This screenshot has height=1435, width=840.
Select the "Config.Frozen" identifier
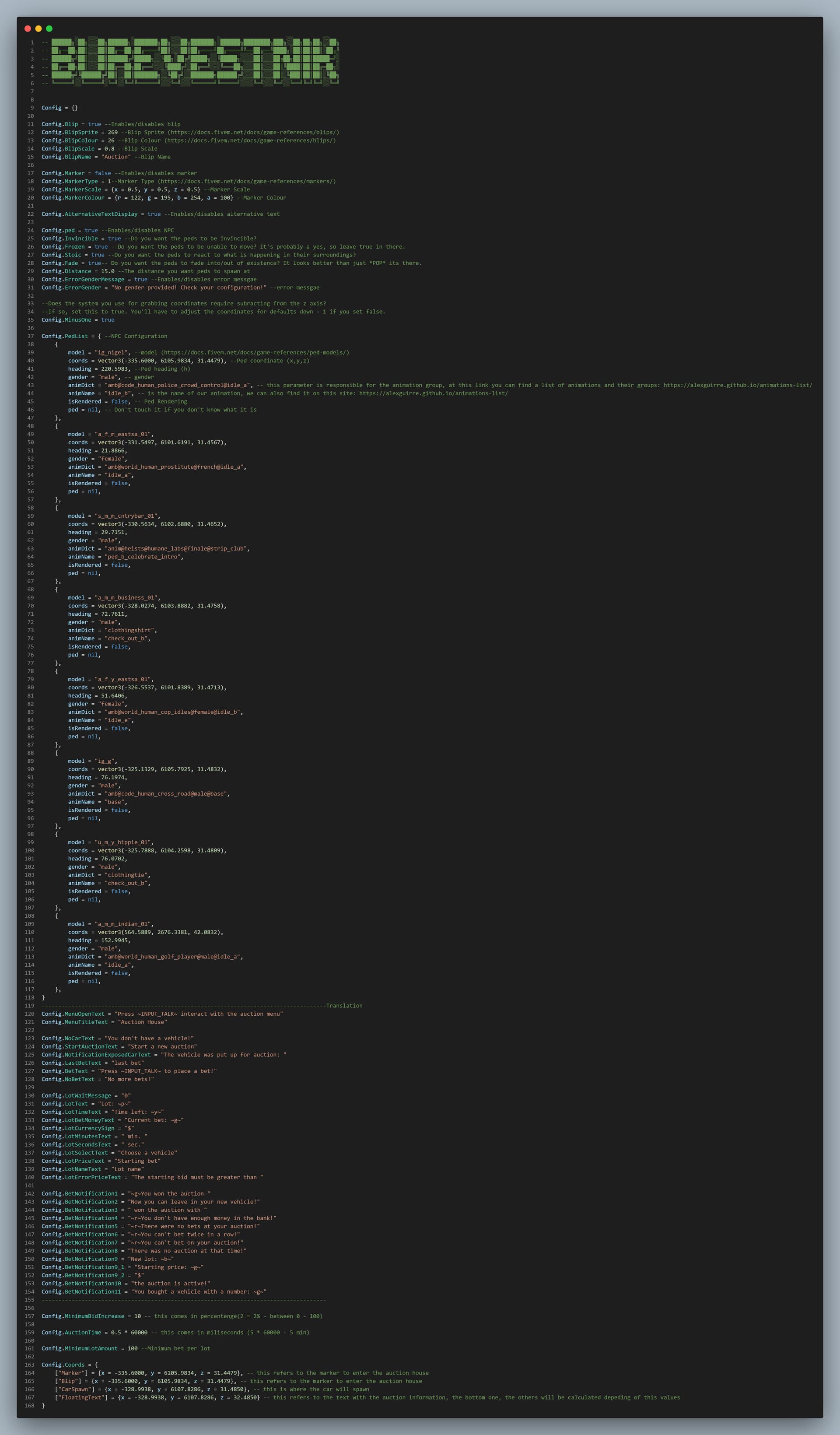tap(63, 246)
